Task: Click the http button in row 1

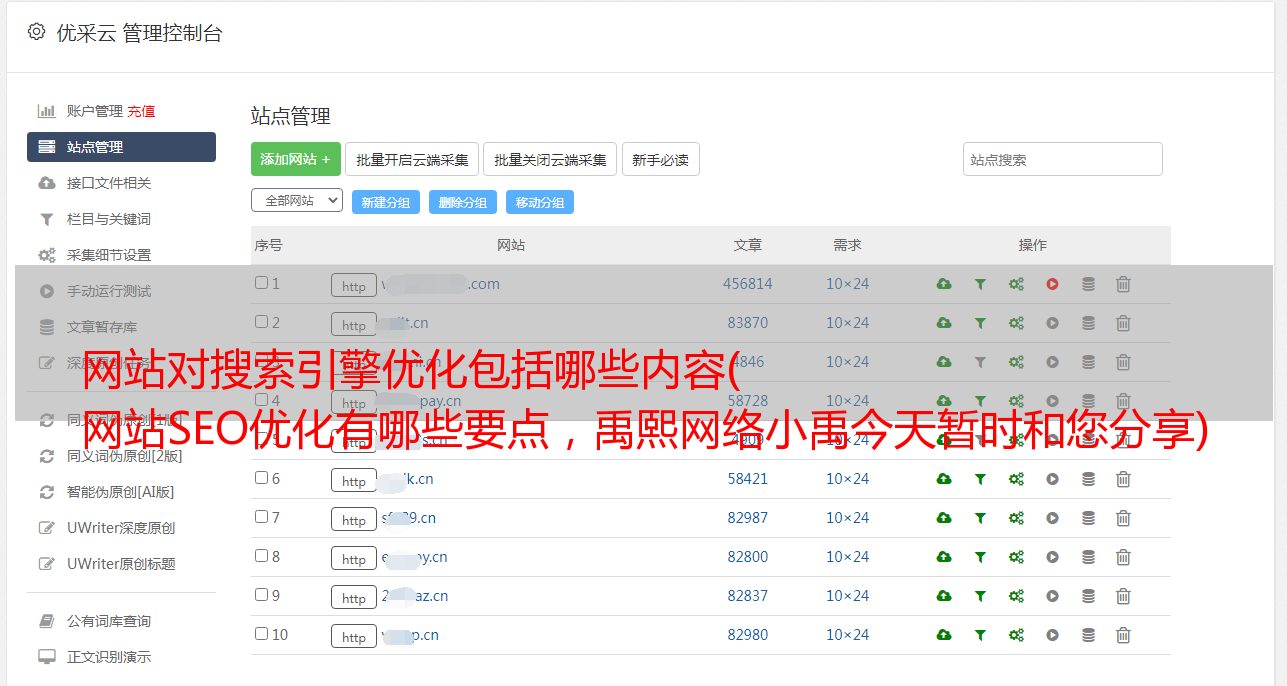Action: tap(354, 285)
